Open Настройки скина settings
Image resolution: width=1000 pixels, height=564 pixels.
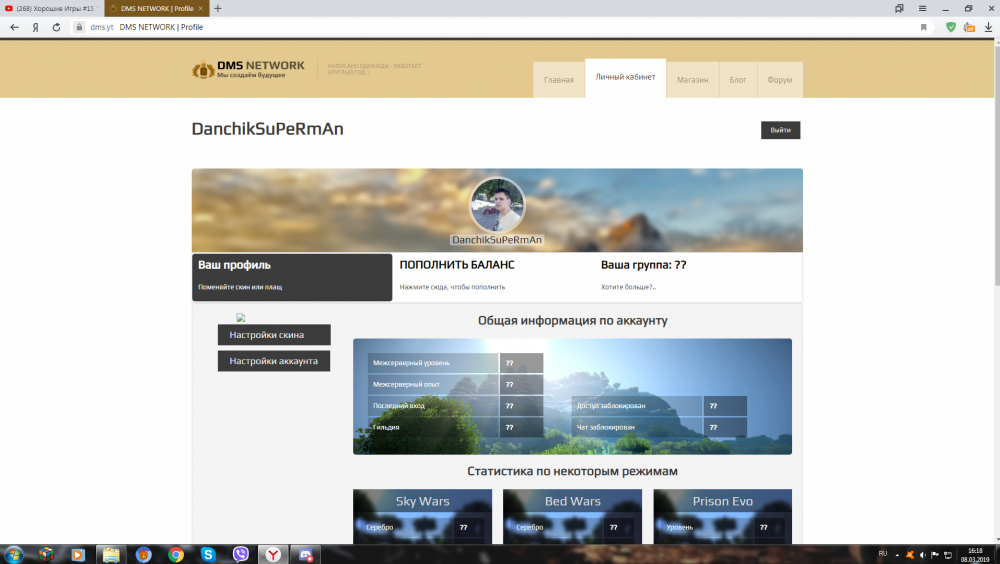click(274, 335)
